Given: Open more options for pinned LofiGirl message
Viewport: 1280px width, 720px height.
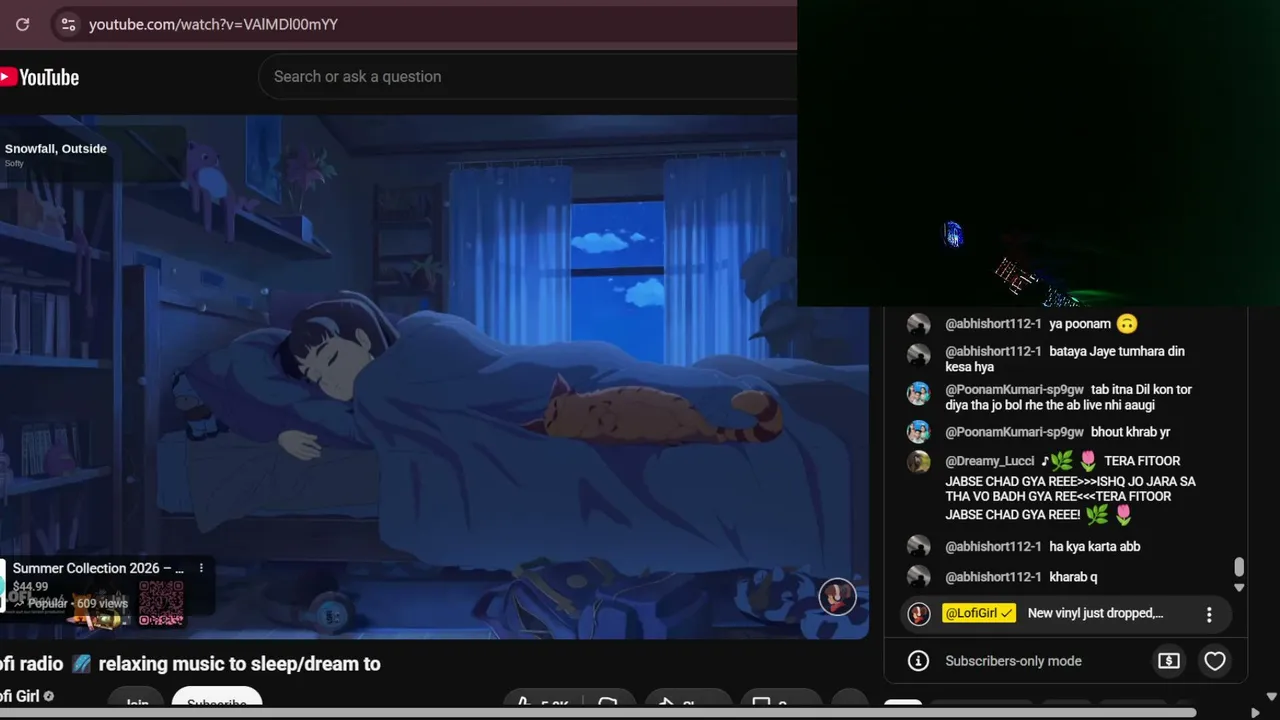Looking at the screenshot, I should (x=1209, y=614).
